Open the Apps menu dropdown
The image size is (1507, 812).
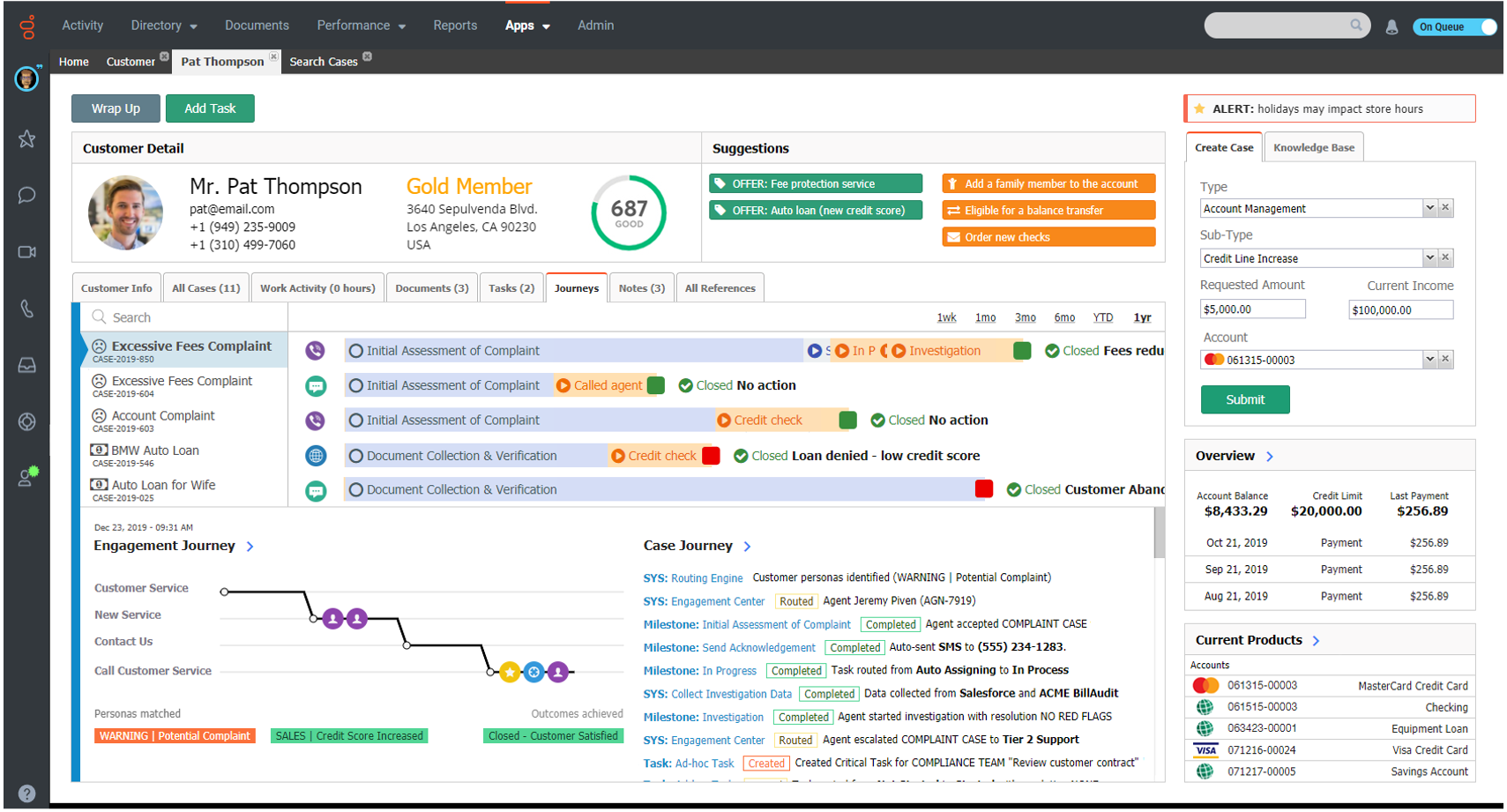tap(527, 26)
